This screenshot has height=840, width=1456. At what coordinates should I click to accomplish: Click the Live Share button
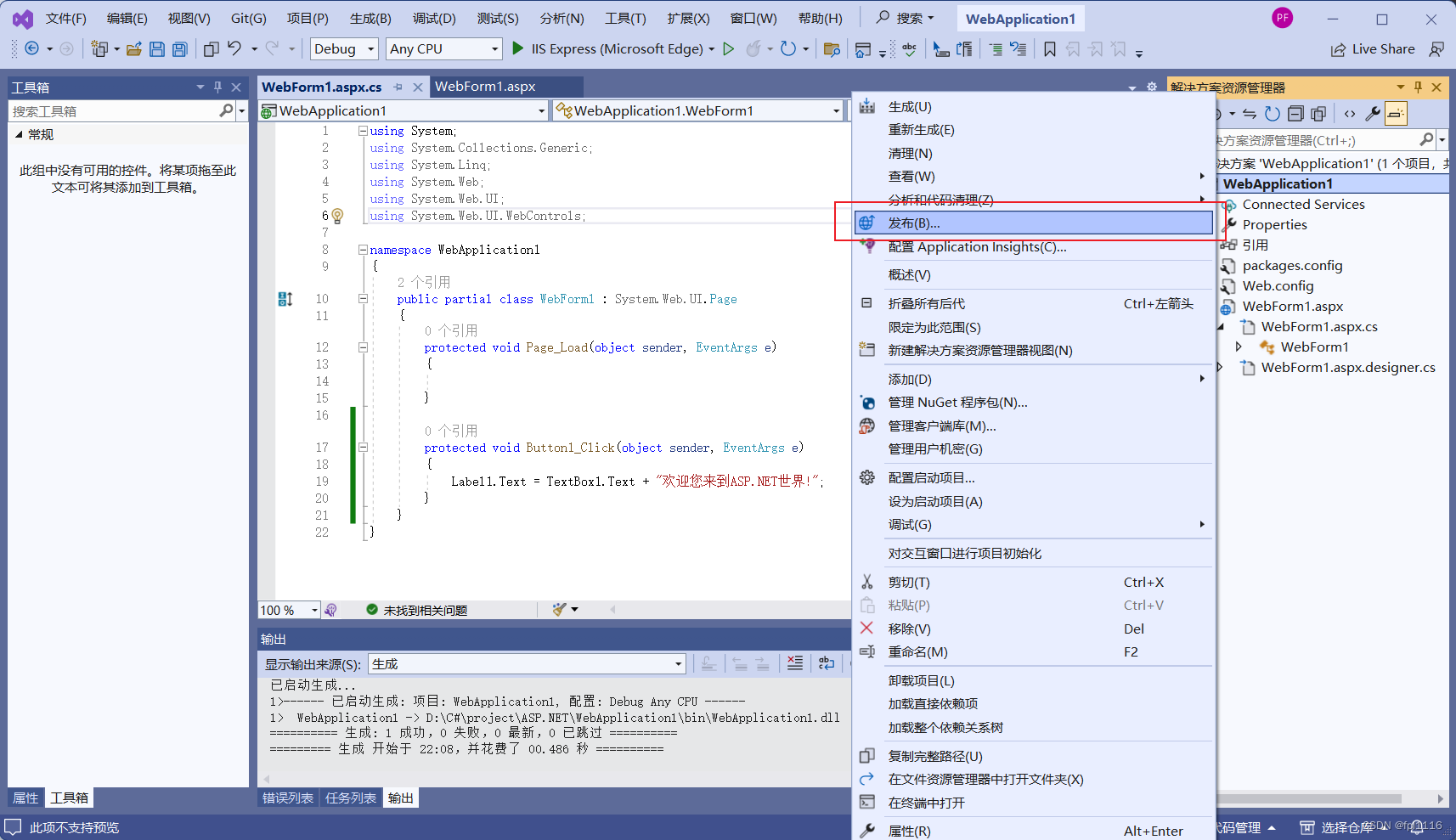(1373, 49)
